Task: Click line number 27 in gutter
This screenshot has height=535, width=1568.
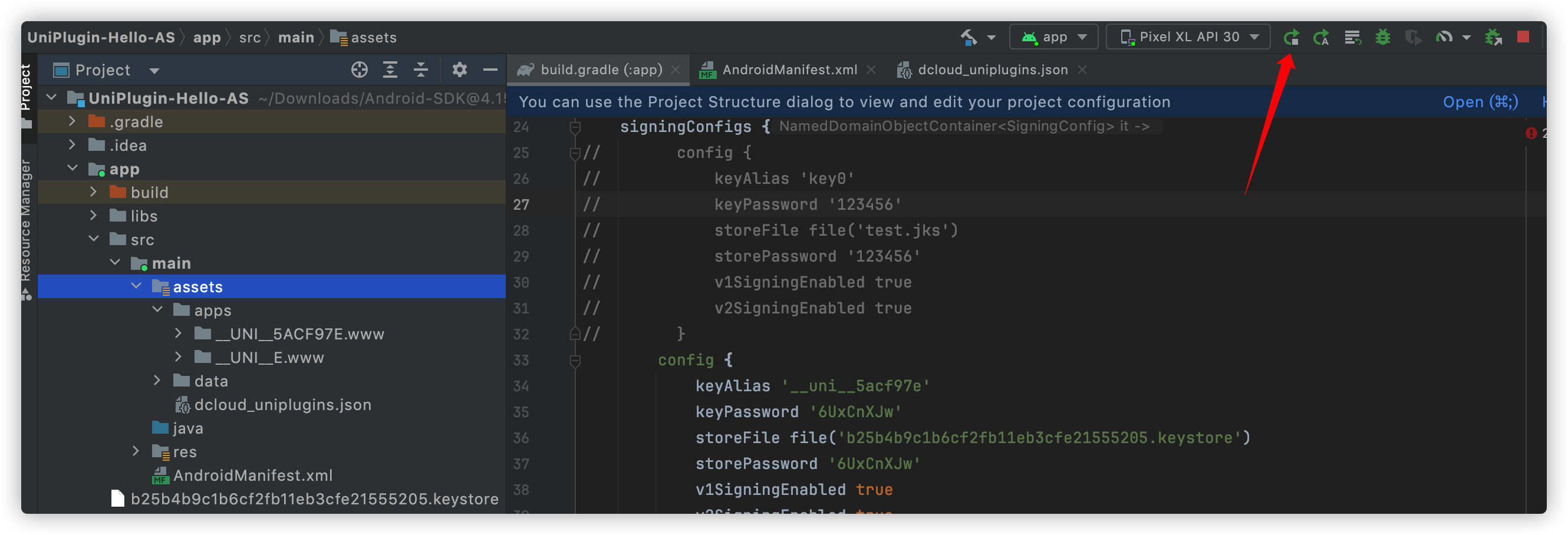Action: coord(521,204)
